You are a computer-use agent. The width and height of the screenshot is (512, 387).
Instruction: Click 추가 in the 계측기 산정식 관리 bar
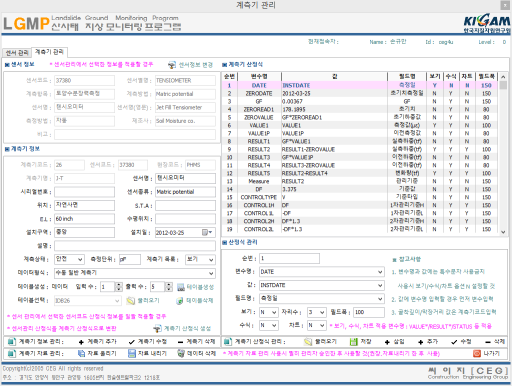[428, 342]
